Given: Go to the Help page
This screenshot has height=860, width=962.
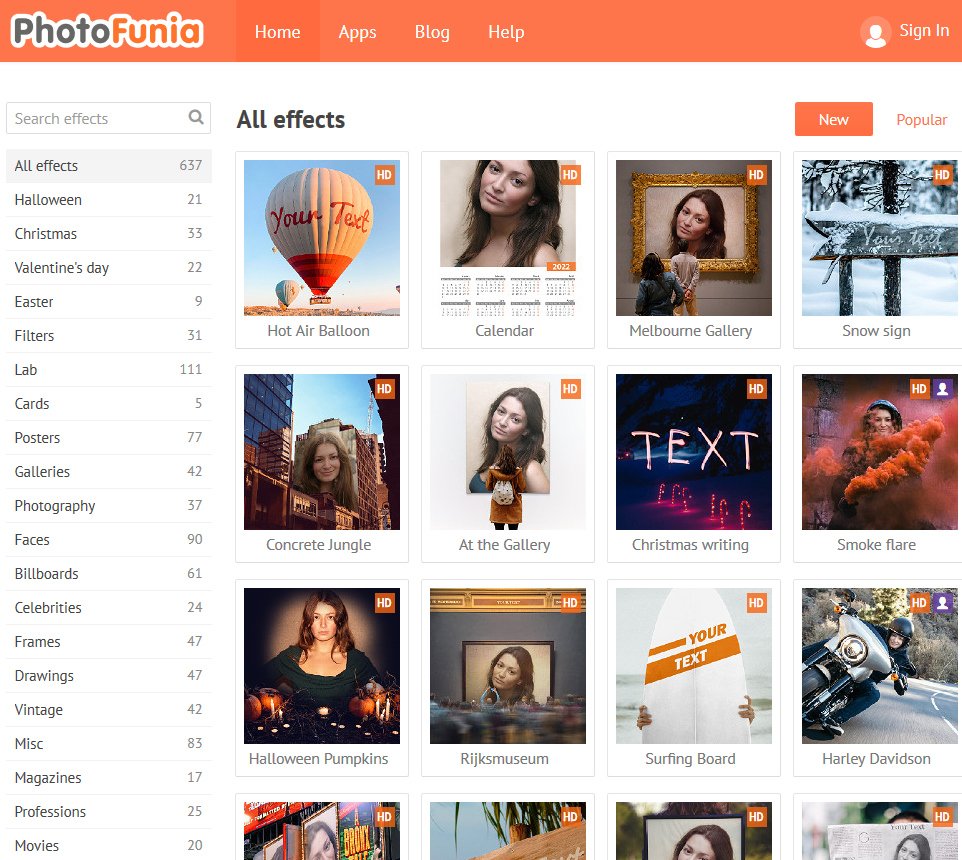Looking at the screenshot, I should coord(506,32).
